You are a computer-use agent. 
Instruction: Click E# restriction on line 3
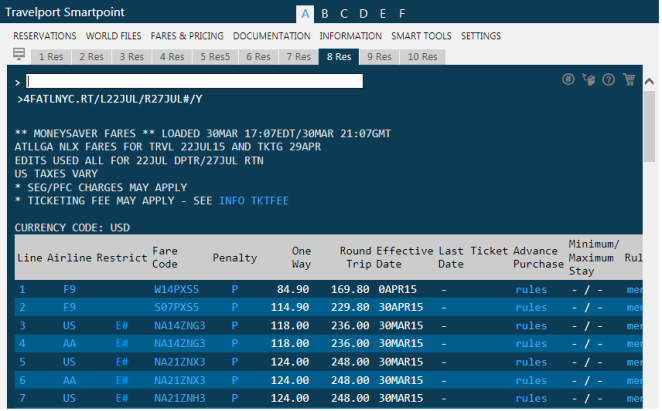click(x=122, y=326)
